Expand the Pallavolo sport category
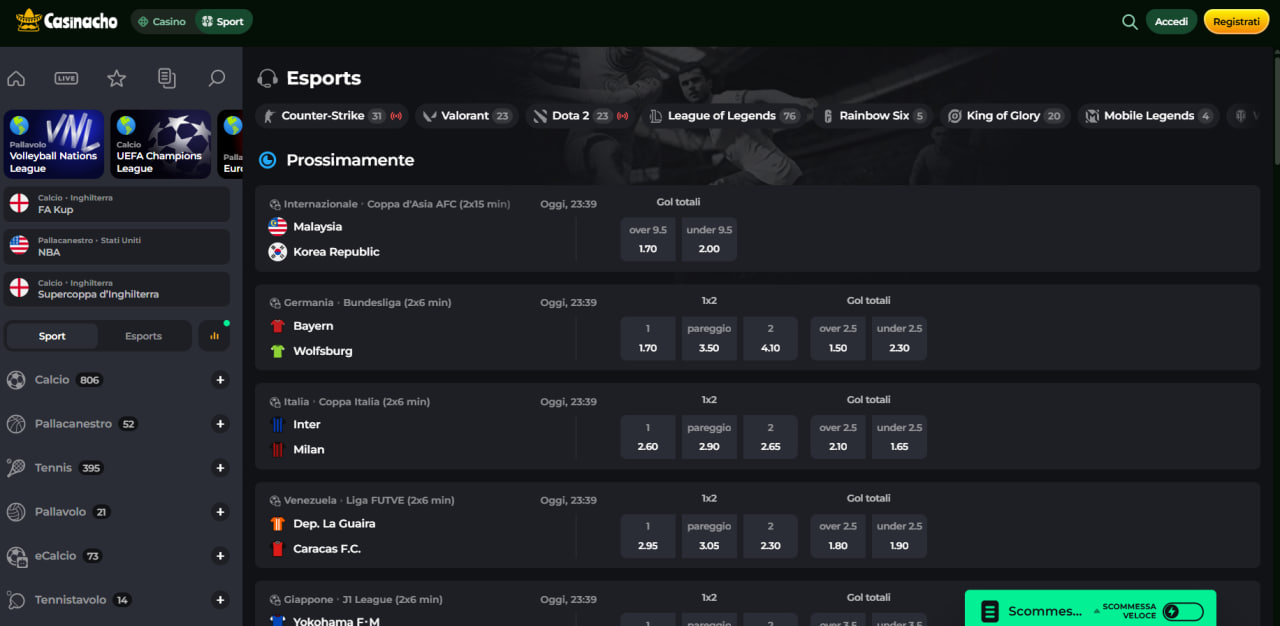Viewport: 1280px width, 626px height. 221,512
